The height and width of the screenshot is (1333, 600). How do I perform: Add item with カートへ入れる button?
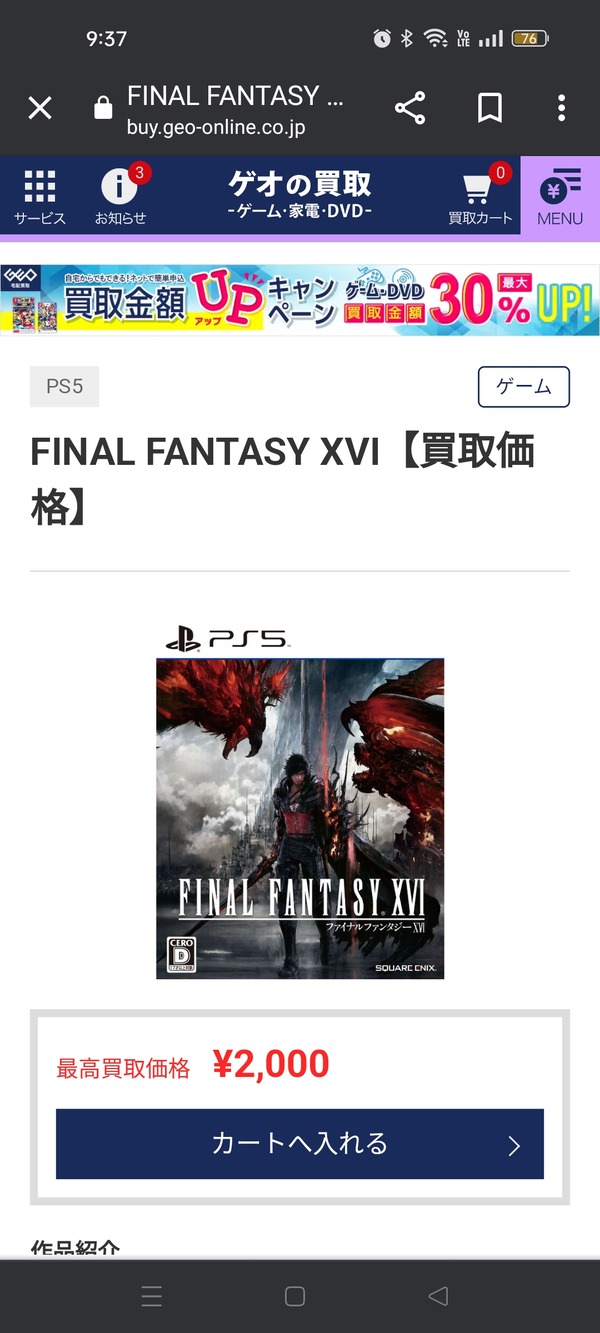[300, 1144]
